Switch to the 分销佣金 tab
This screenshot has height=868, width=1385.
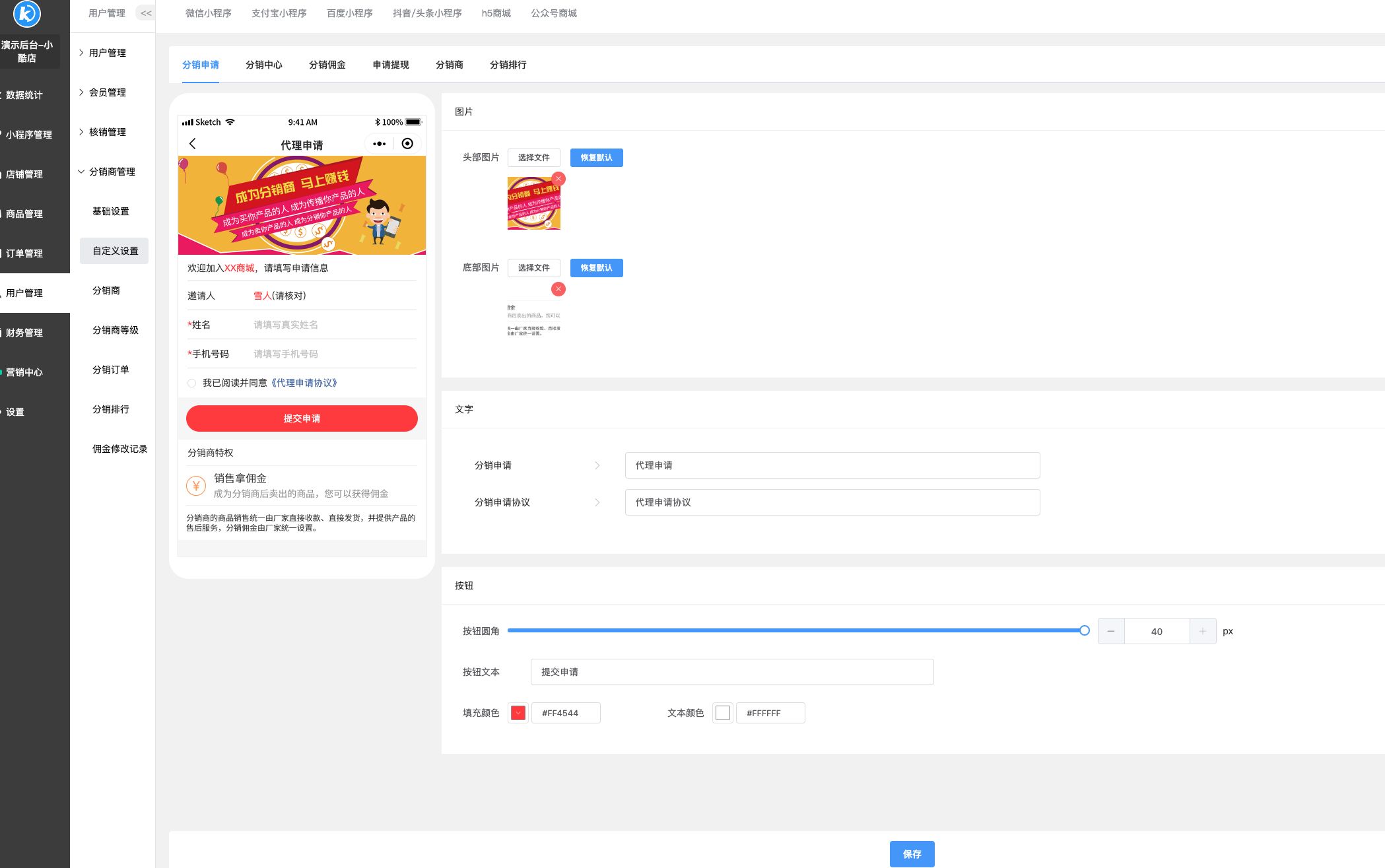[x=327, y=65]
